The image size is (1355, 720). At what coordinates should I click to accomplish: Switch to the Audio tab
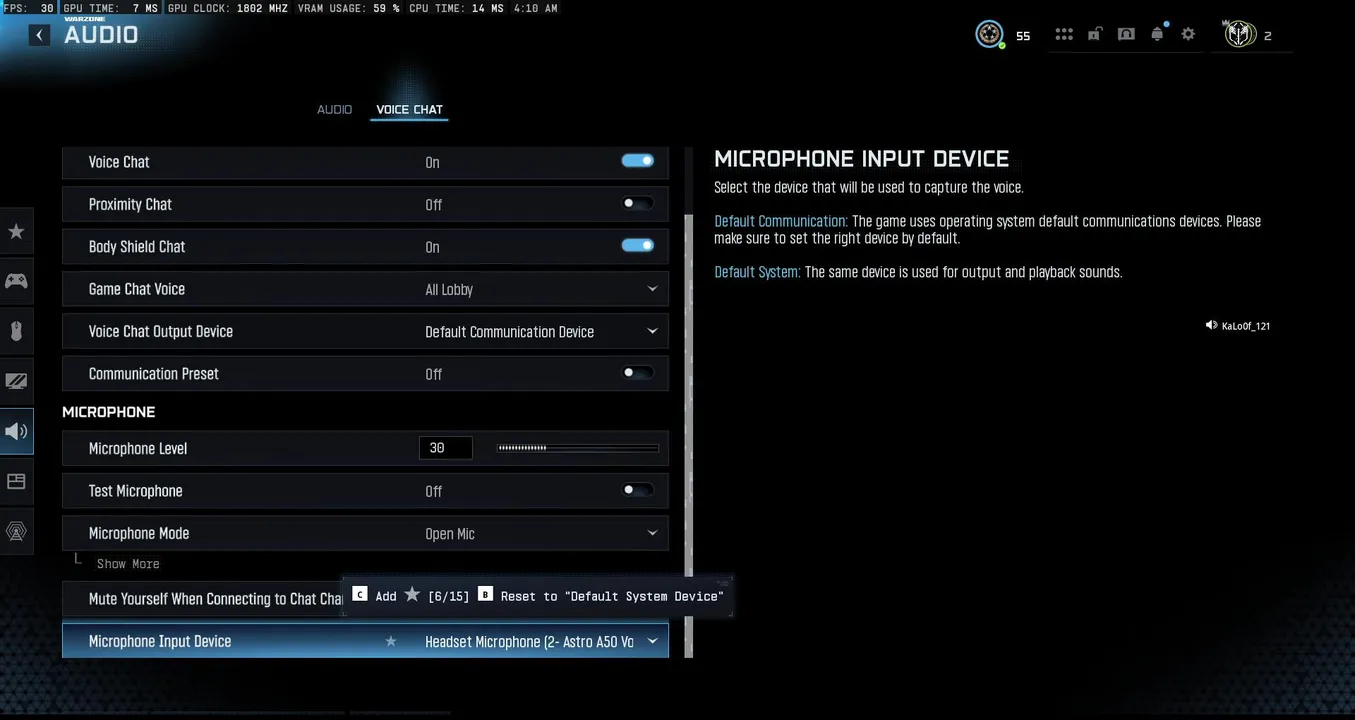pos(334,109)
